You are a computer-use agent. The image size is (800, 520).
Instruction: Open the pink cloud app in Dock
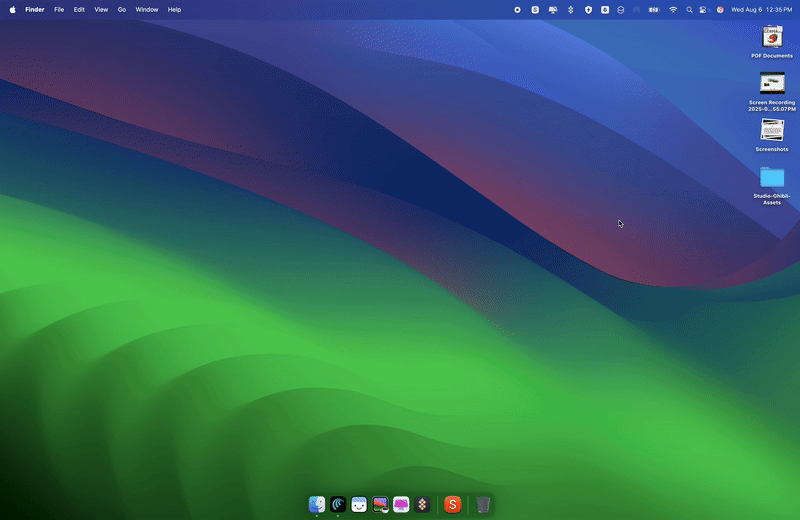[401, 505]
